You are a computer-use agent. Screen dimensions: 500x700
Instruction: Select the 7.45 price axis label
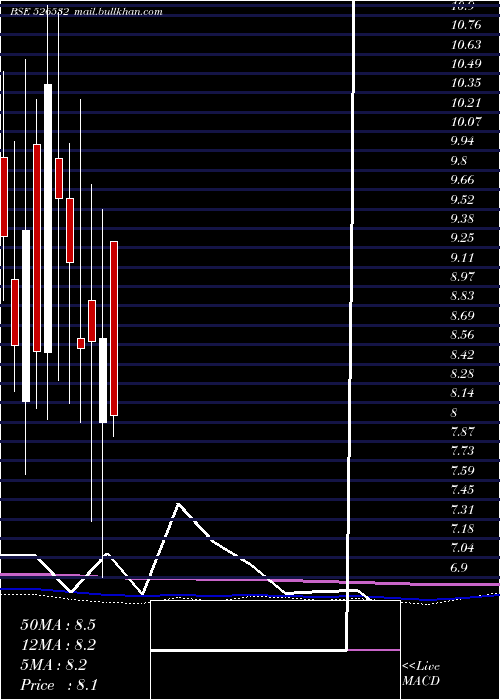pyautogui.click(x=462, y=490)
